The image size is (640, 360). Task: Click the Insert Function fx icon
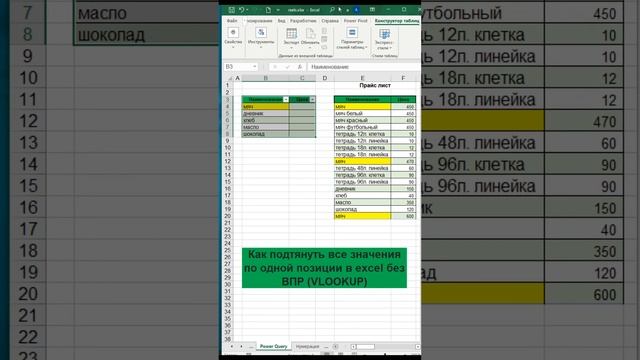coord(300,67)
